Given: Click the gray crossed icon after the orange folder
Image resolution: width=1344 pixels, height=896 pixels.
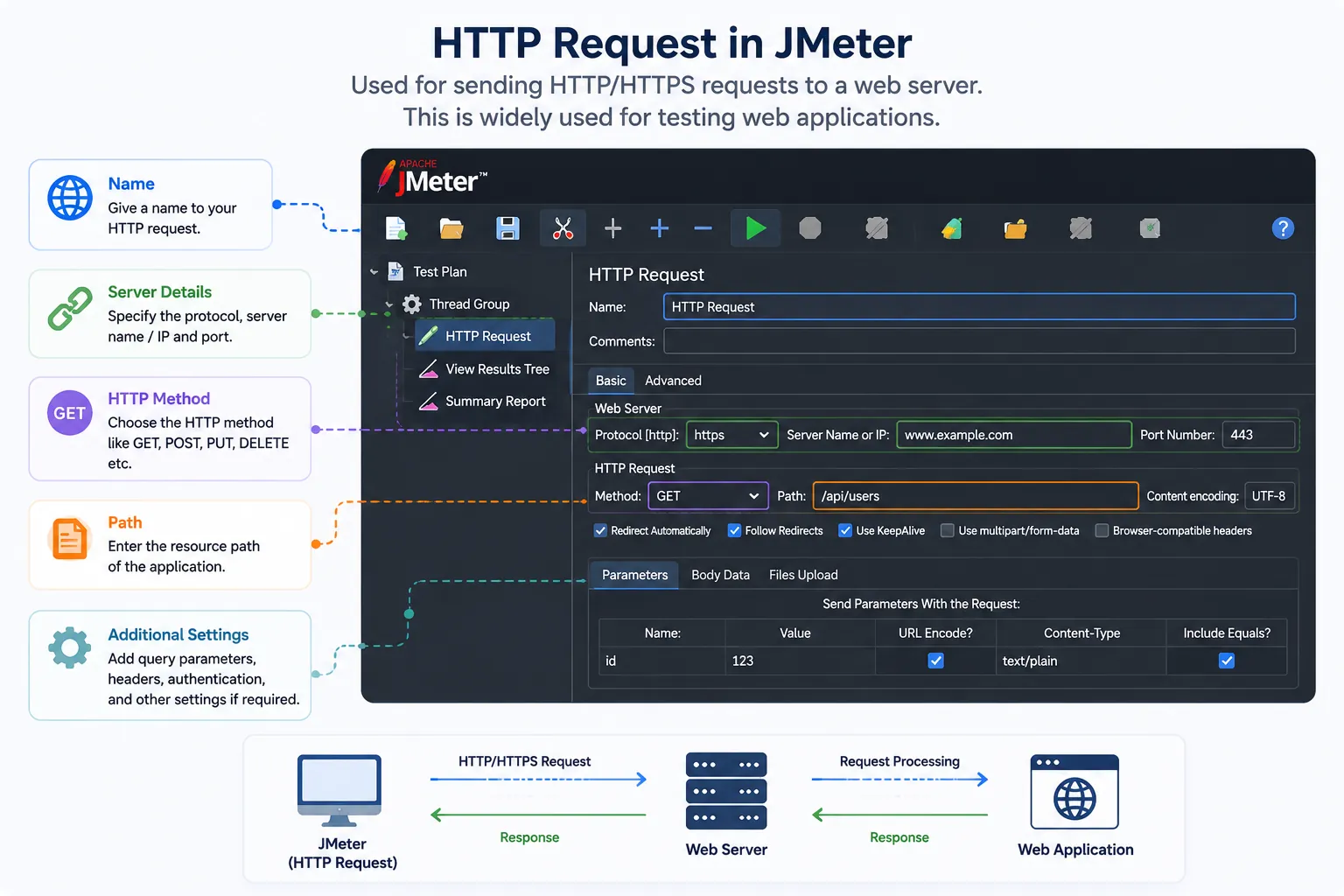Looking at the screenshot, I should [x=1081, y=228].
